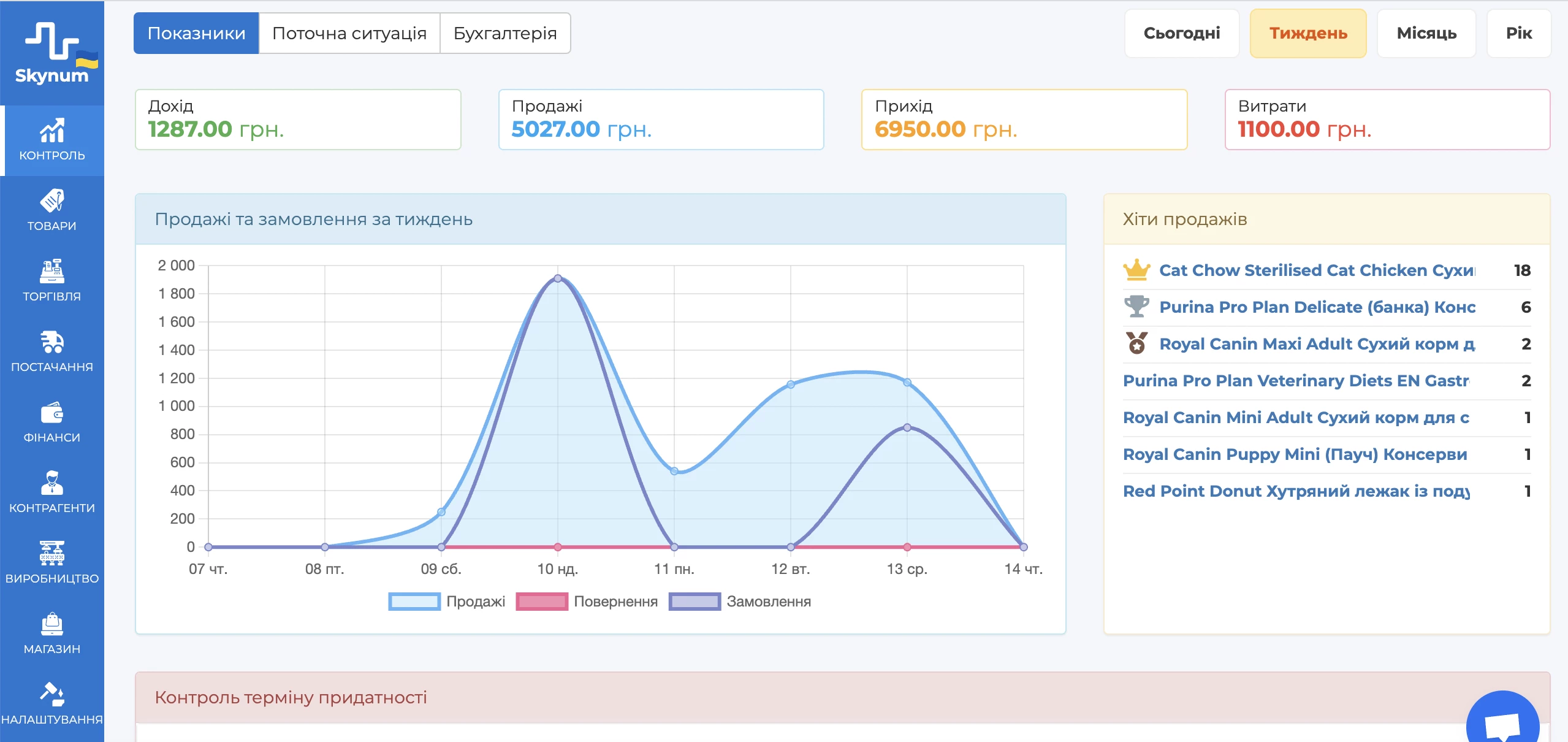This screenshot has height=742, width=1568.
Task: Click the sales data point on 11 пн.
Action: [674, 471]
